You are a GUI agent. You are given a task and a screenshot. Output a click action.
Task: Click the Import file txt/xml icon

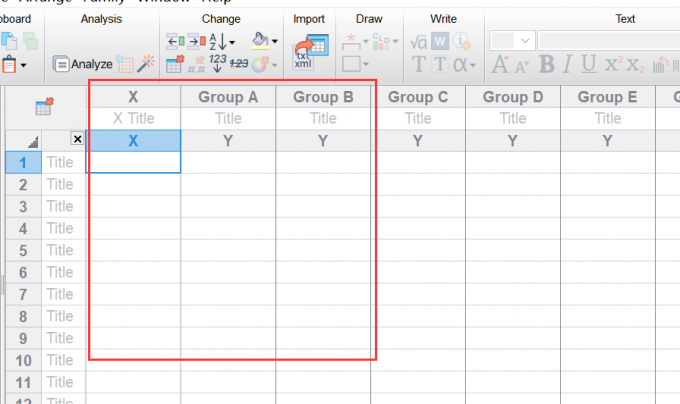311,52
